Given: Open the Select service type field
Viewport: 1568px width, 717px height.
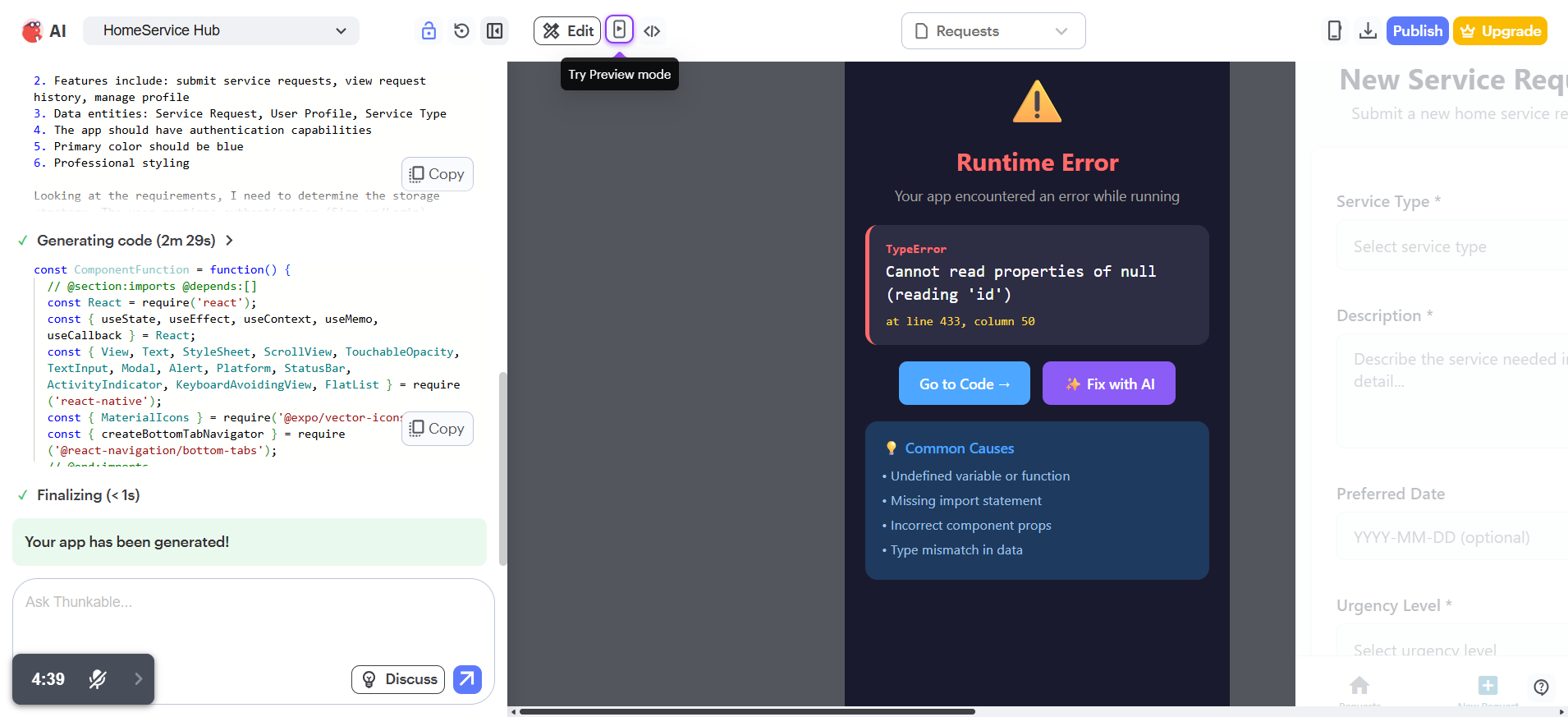Looking at the screenshot, I should (1452, 246).
